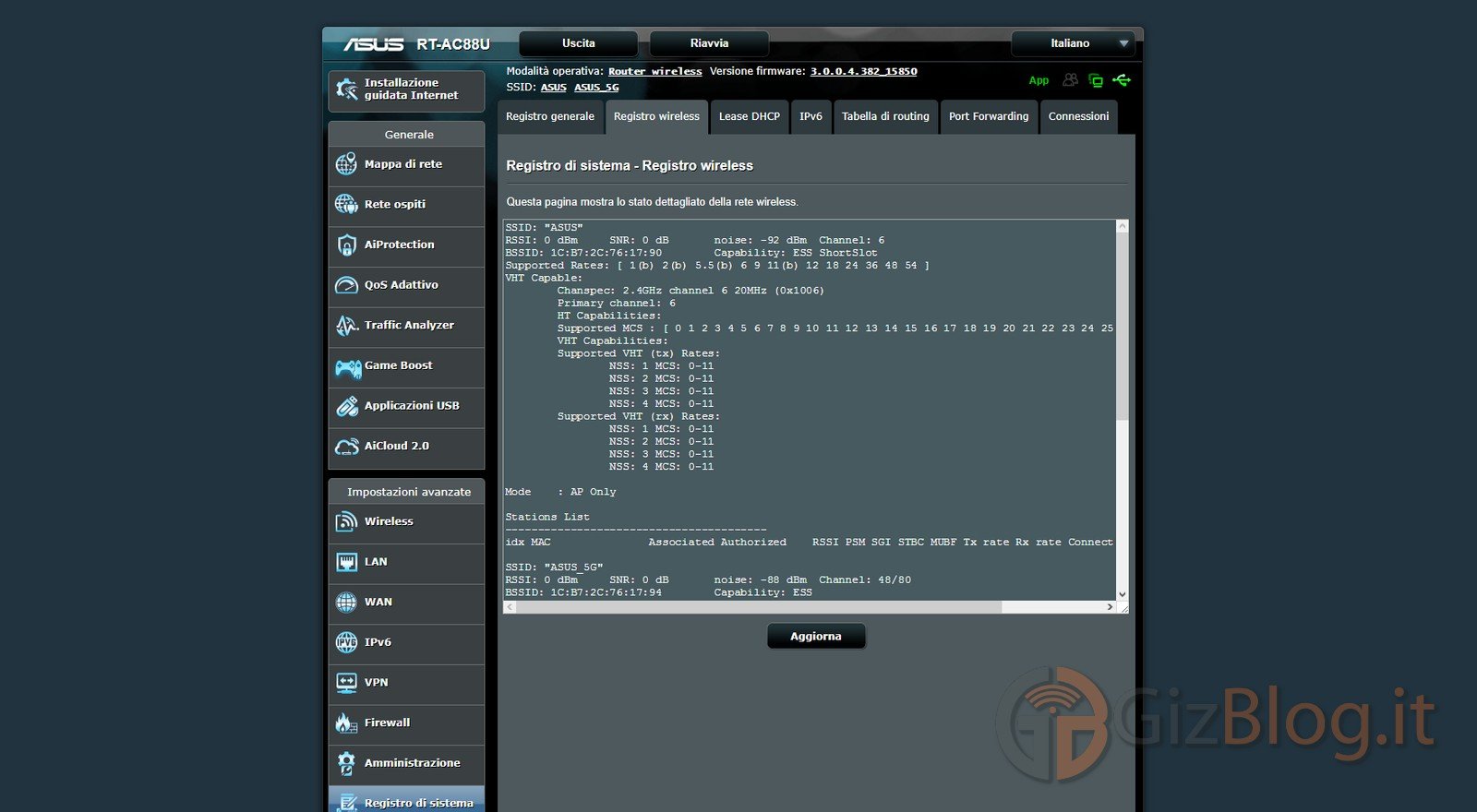
Task: Click the log scroll up arrow
Action: (x=1123, y=225)
